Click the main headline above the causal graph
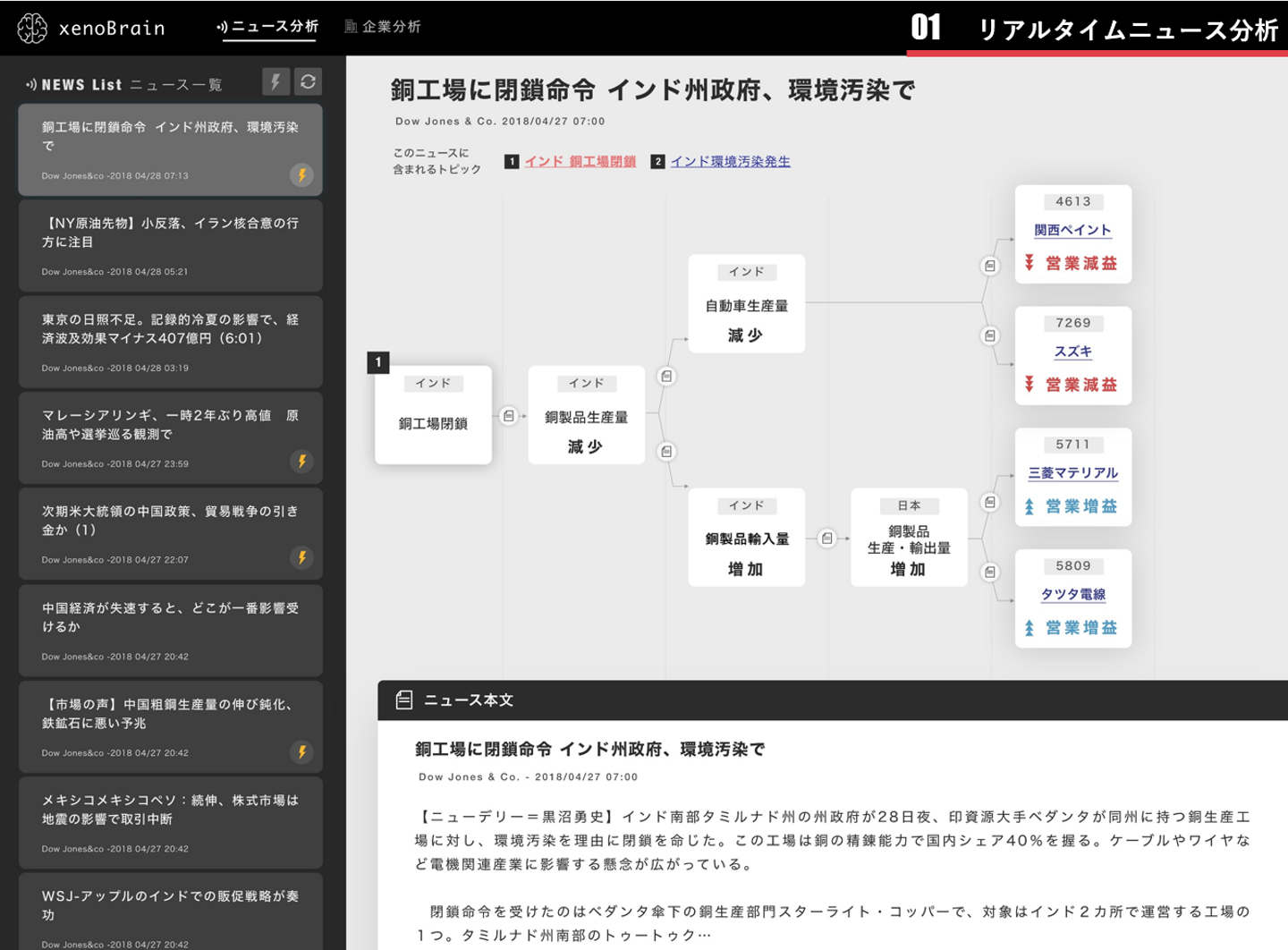The width and height of the screenshot is (1288, 950). 653,90
